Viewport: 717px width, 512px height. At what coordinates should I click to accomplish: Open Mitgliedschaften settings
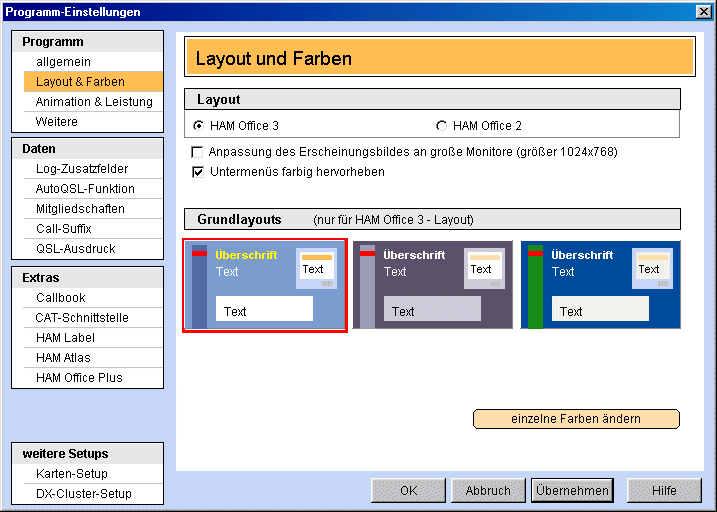point(93,209)
